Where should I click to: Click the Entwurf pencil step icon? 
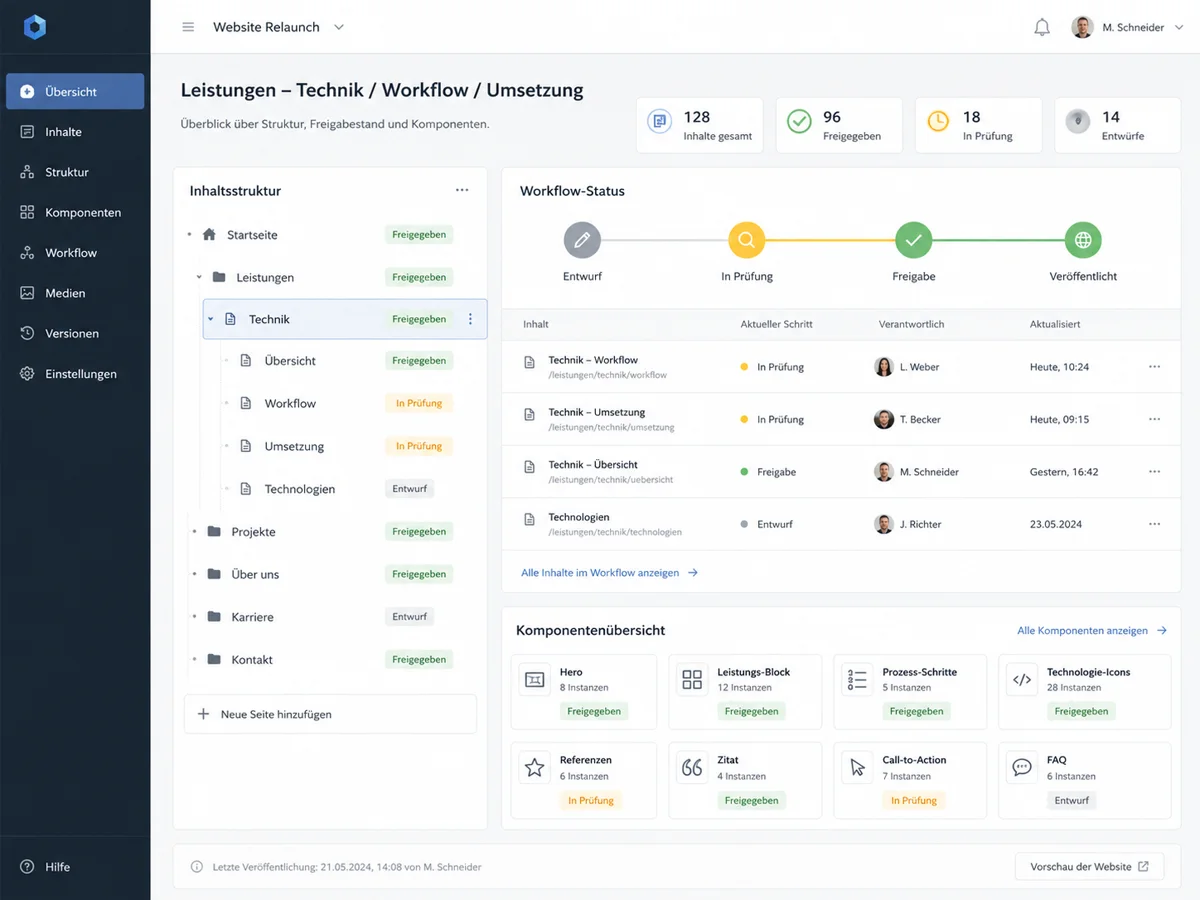click(x=582, y=240)
